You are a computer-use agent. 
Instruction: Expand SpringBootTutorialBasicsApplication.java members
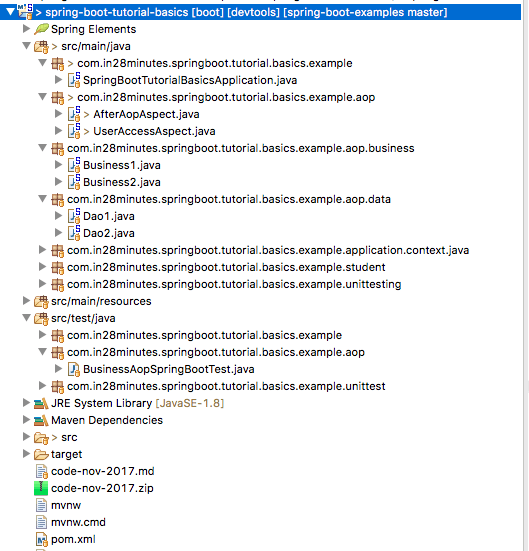tap(59, 79)
